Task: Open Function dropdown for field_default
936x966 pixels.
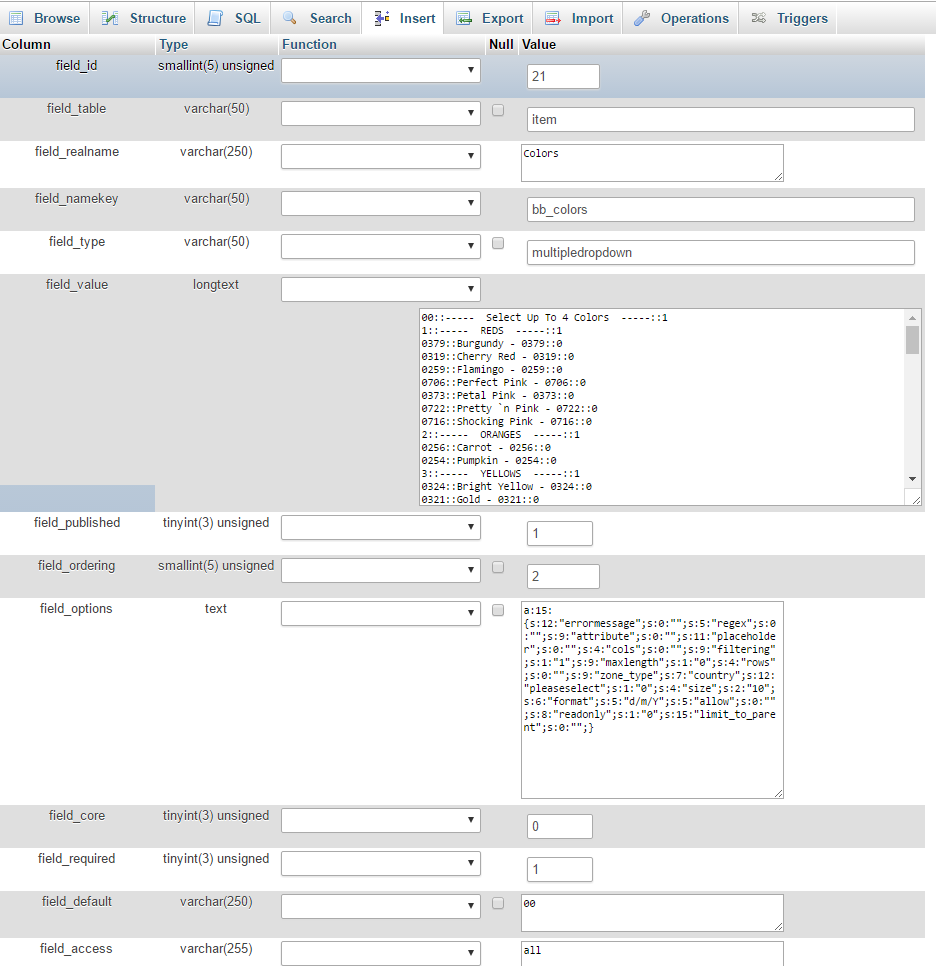Action: pos(381,907)
